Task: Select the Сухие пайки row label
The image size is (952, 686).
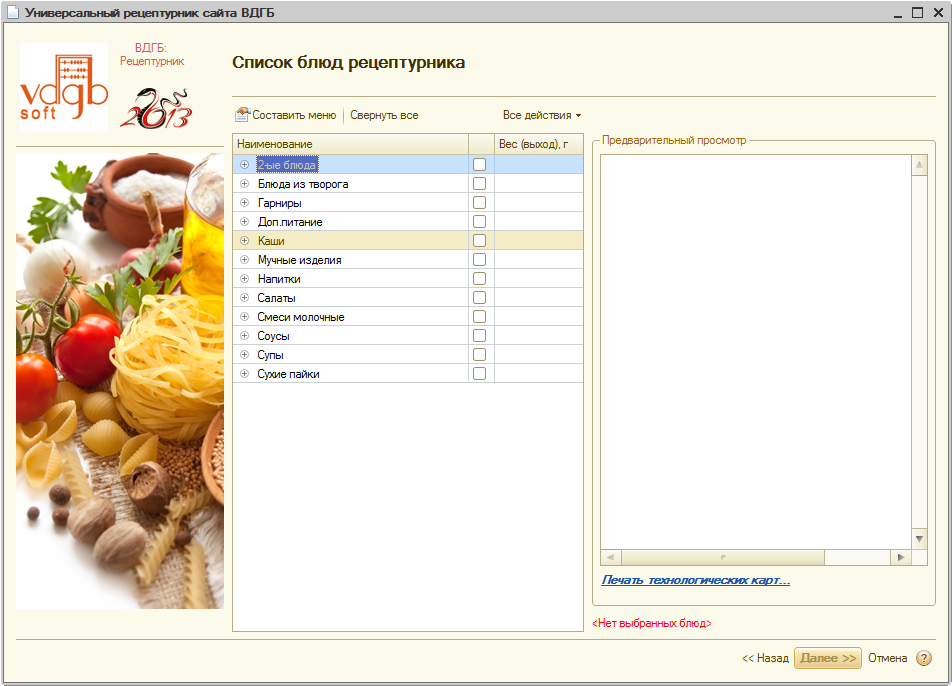Action: (x=288, y=374)
